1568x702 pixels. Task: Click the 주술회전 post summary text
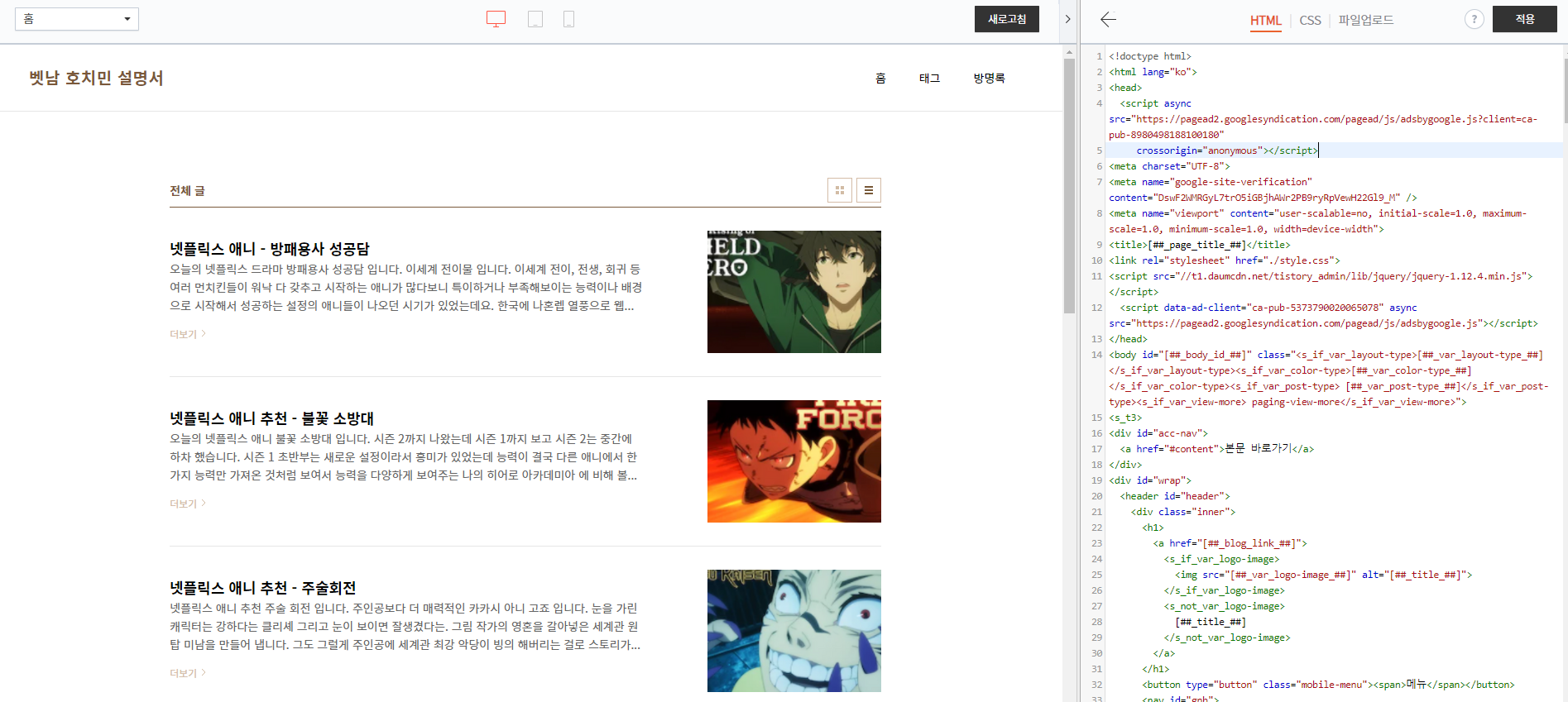pos(405,627)
